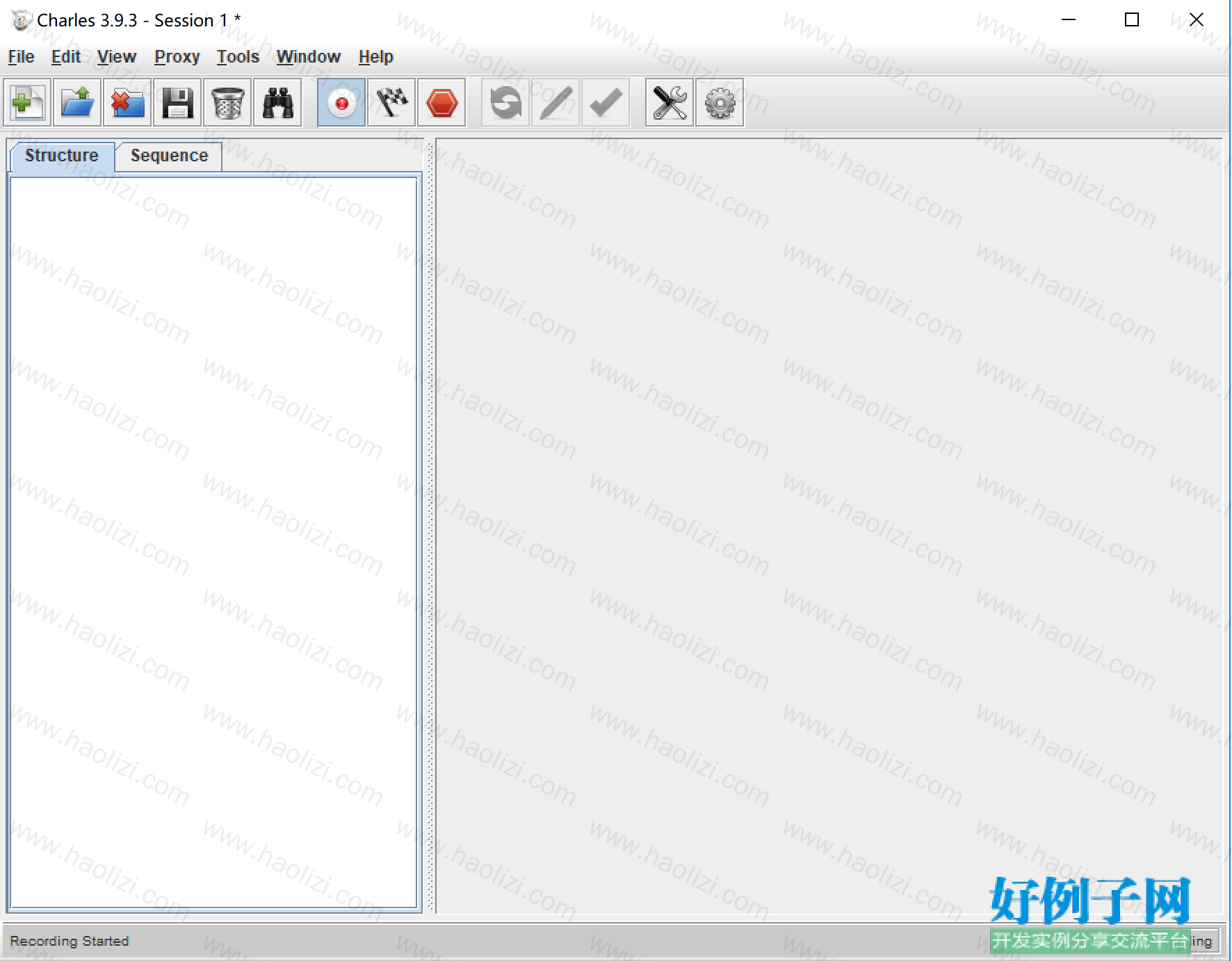Minimize the Charles window
The height and width of the screenshot is (961, 1232).
pyautogui.click(x=1069, y=19)
